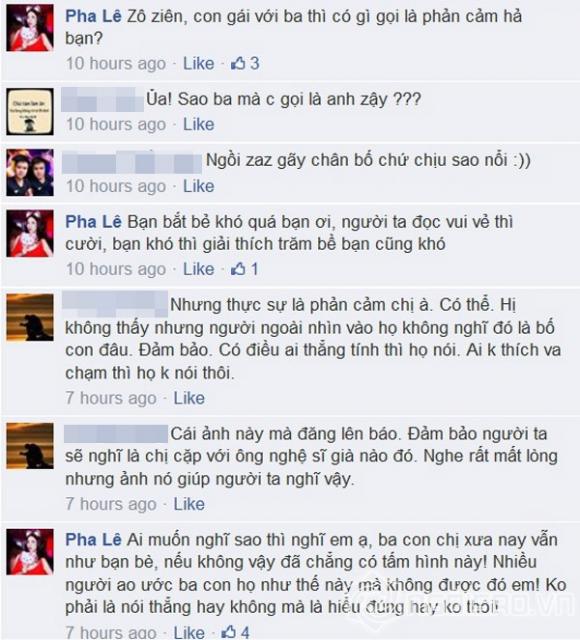Click thumbs-up icon showing 1 like
The height and width of the screenshot is (640, 580).
pos(238,269)
